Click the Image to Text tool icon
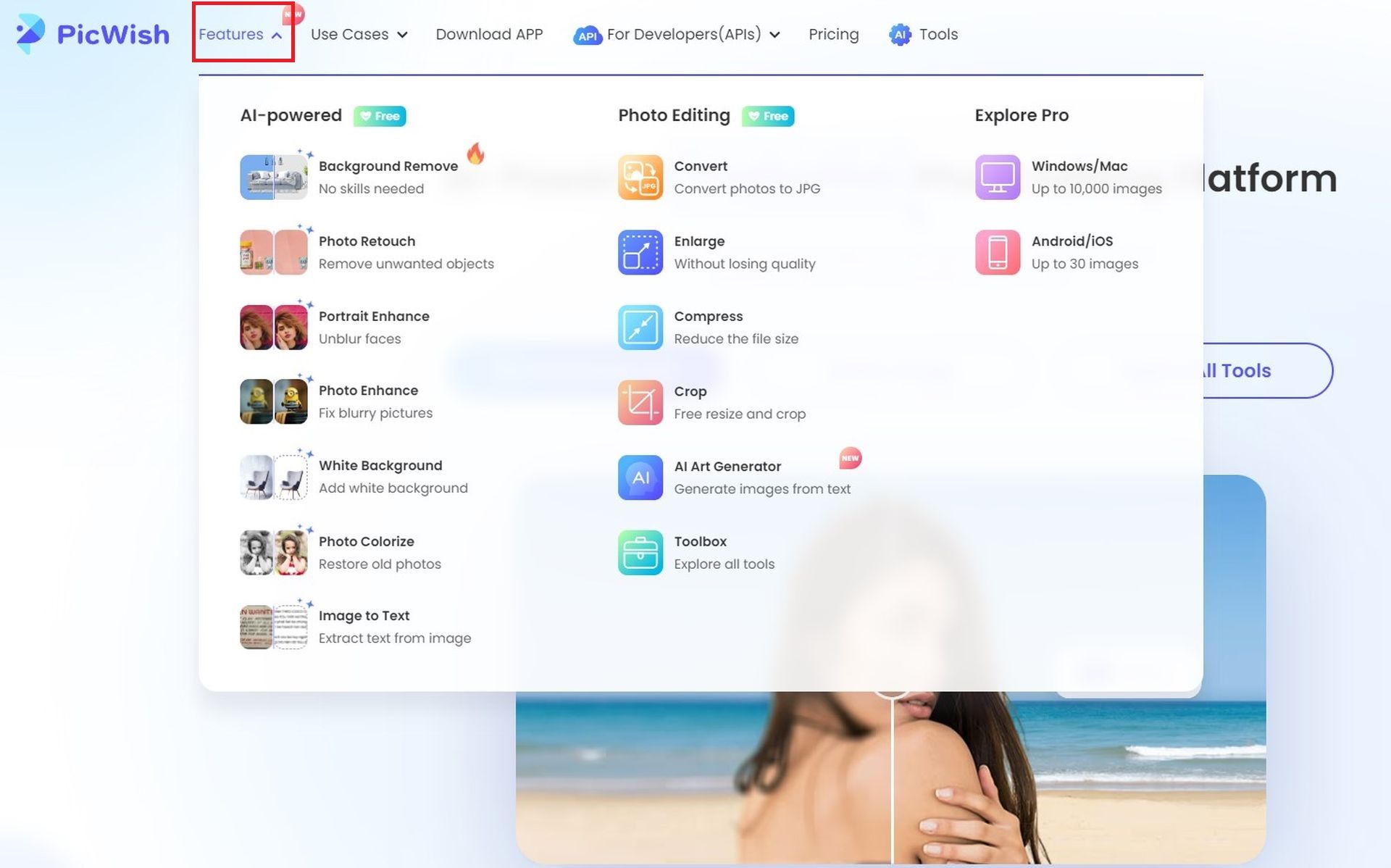The height and width of the screenshot is (868, 1391). tap(275, 625)
